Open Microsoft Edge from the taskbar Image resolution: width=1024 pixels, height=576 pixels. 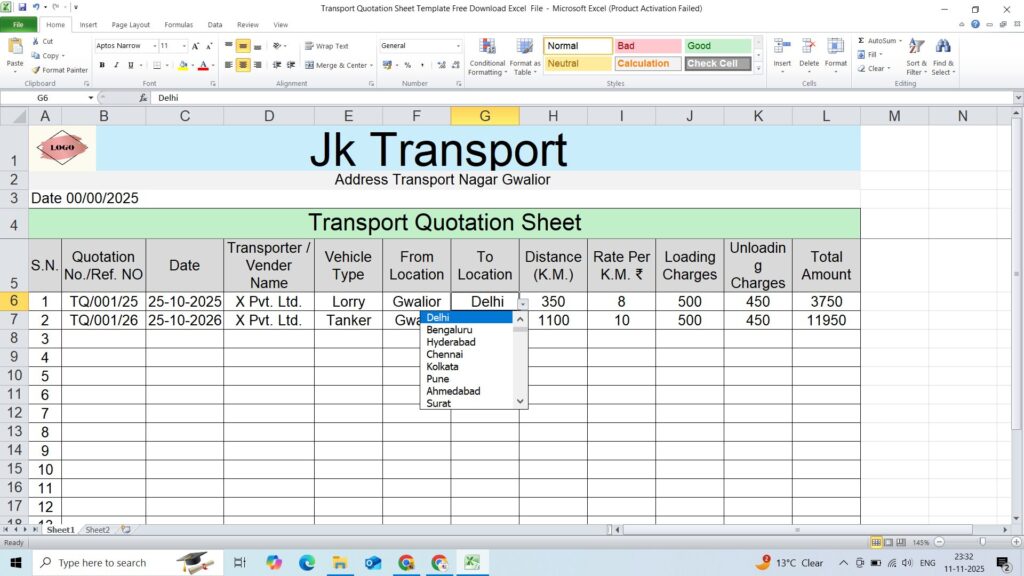click(307, 563)
